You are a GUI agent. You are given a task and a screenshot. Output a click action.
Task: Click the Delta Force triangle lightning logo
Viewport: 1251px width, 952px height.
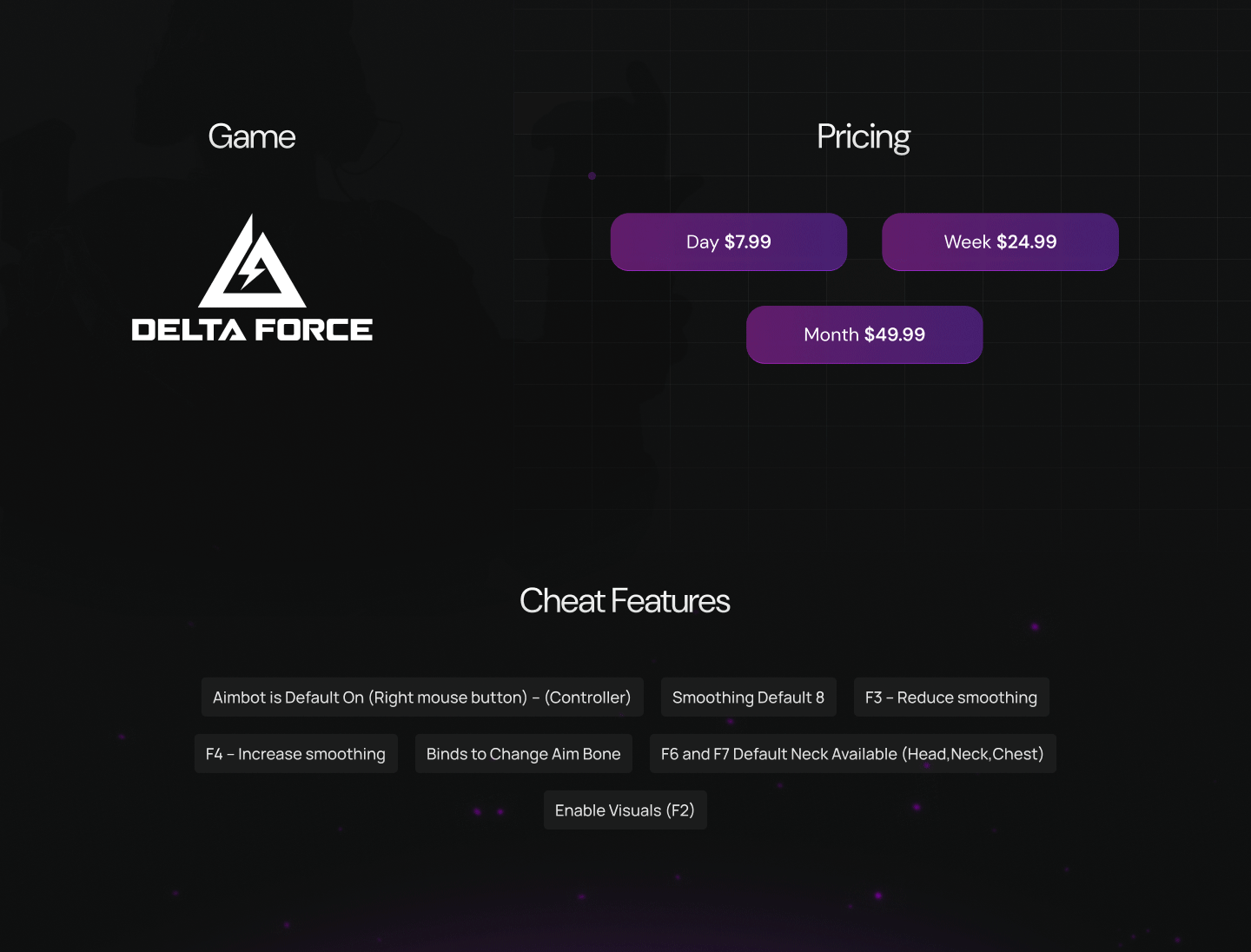[252, 263]
